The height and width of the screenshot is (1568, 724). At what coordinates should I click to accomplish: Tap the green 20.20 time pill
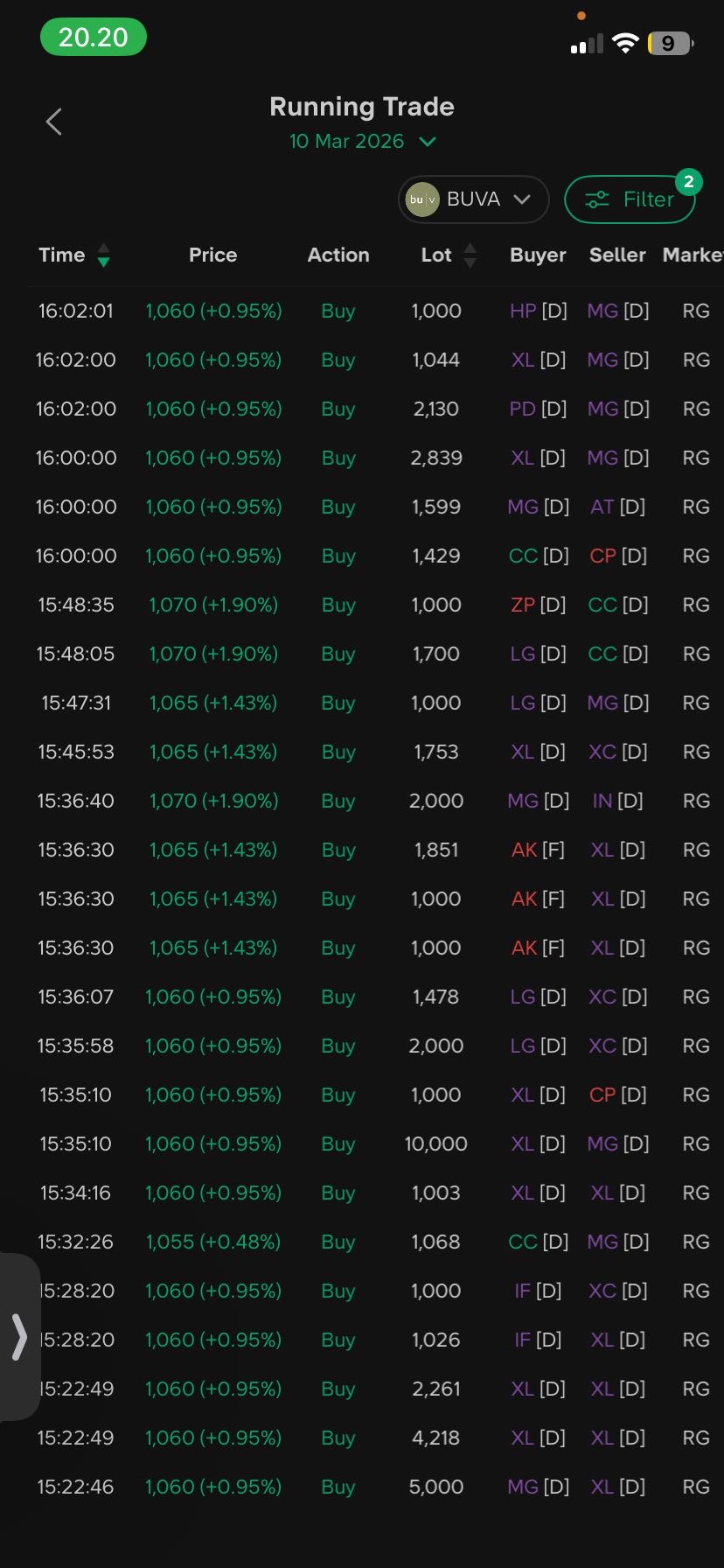tap(94, 38)
